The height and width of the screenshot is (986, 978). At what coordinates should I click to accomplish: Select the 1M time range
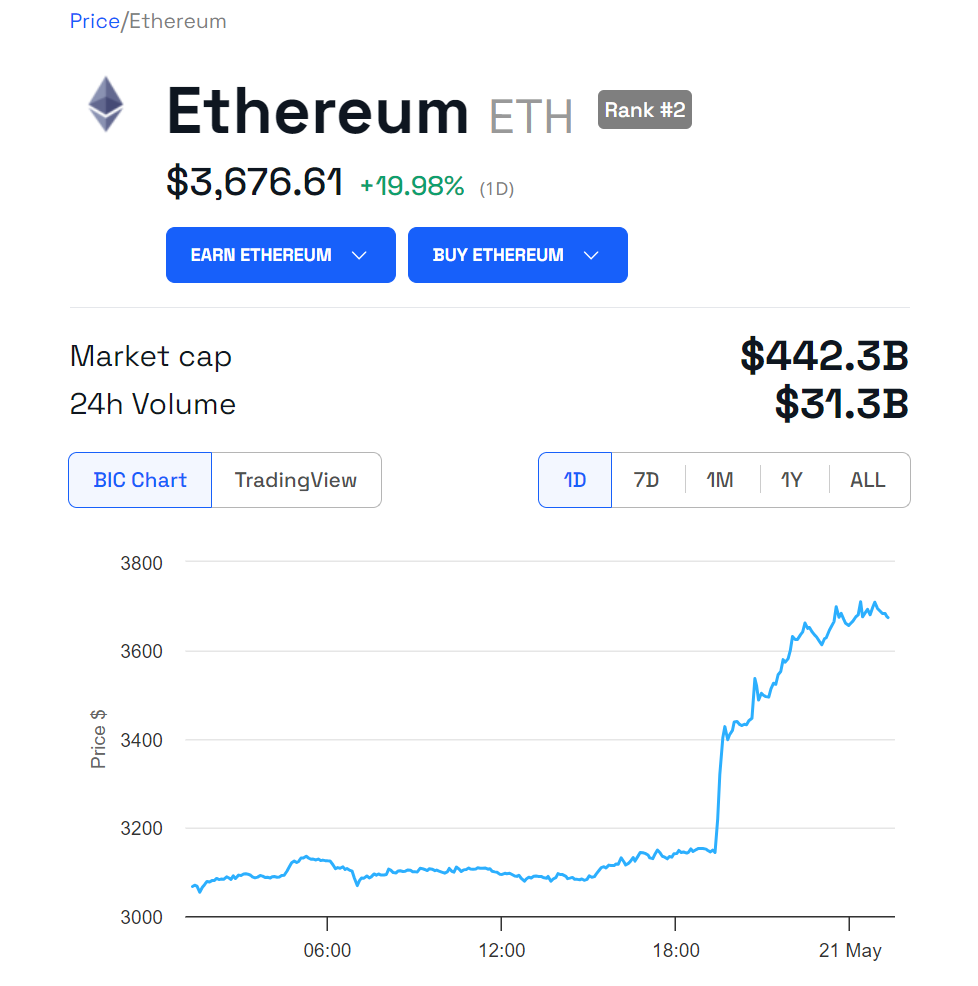coord(721,480)
